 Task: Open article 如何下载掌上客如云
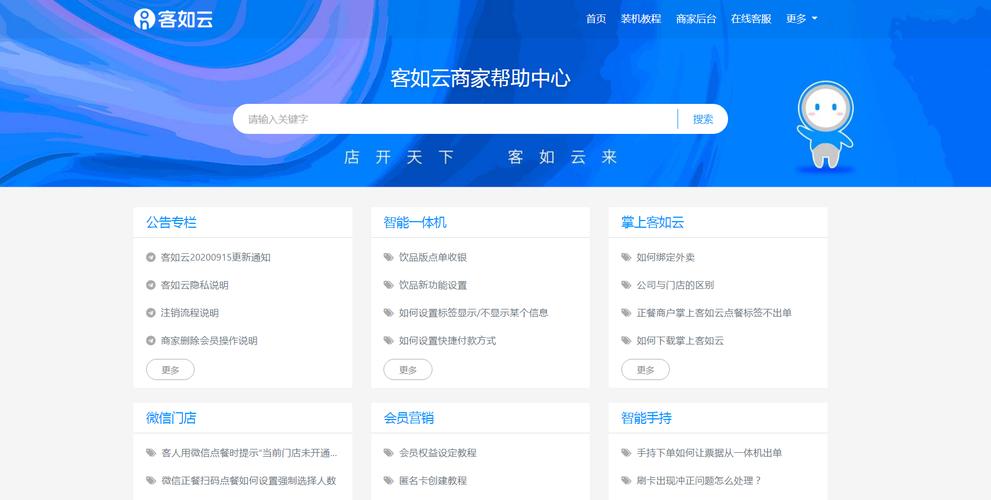(x=680, y=341)
